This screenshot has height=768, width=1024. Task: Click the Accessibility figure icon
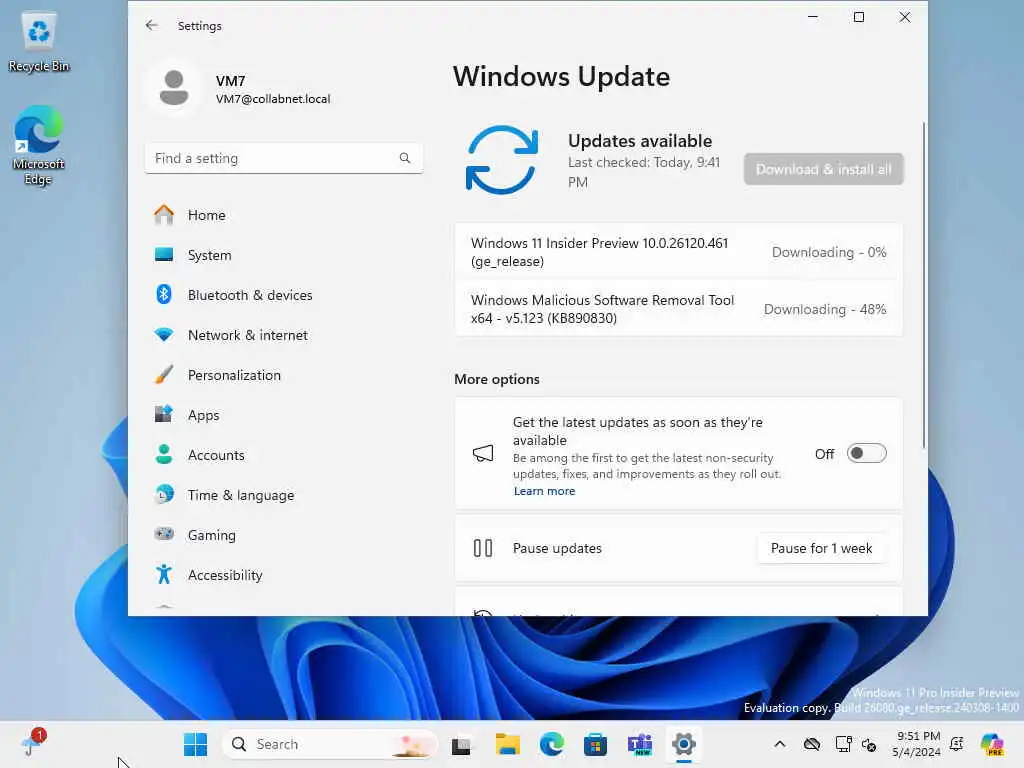click(164, 575)
